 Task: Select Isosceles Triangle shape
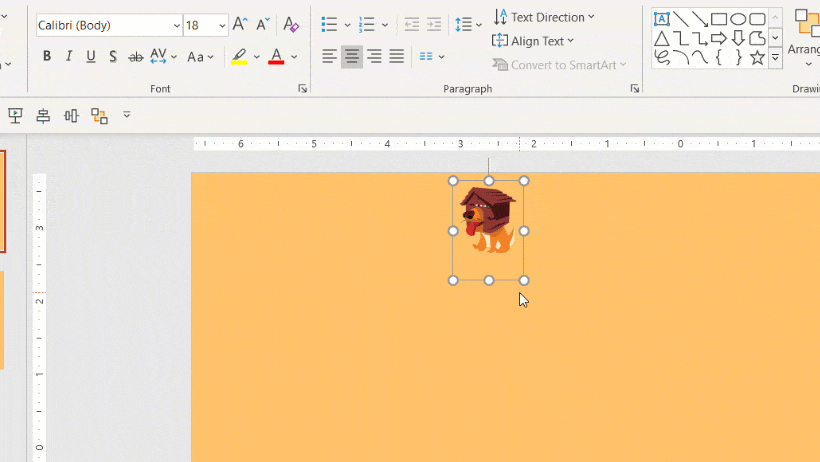662,38
